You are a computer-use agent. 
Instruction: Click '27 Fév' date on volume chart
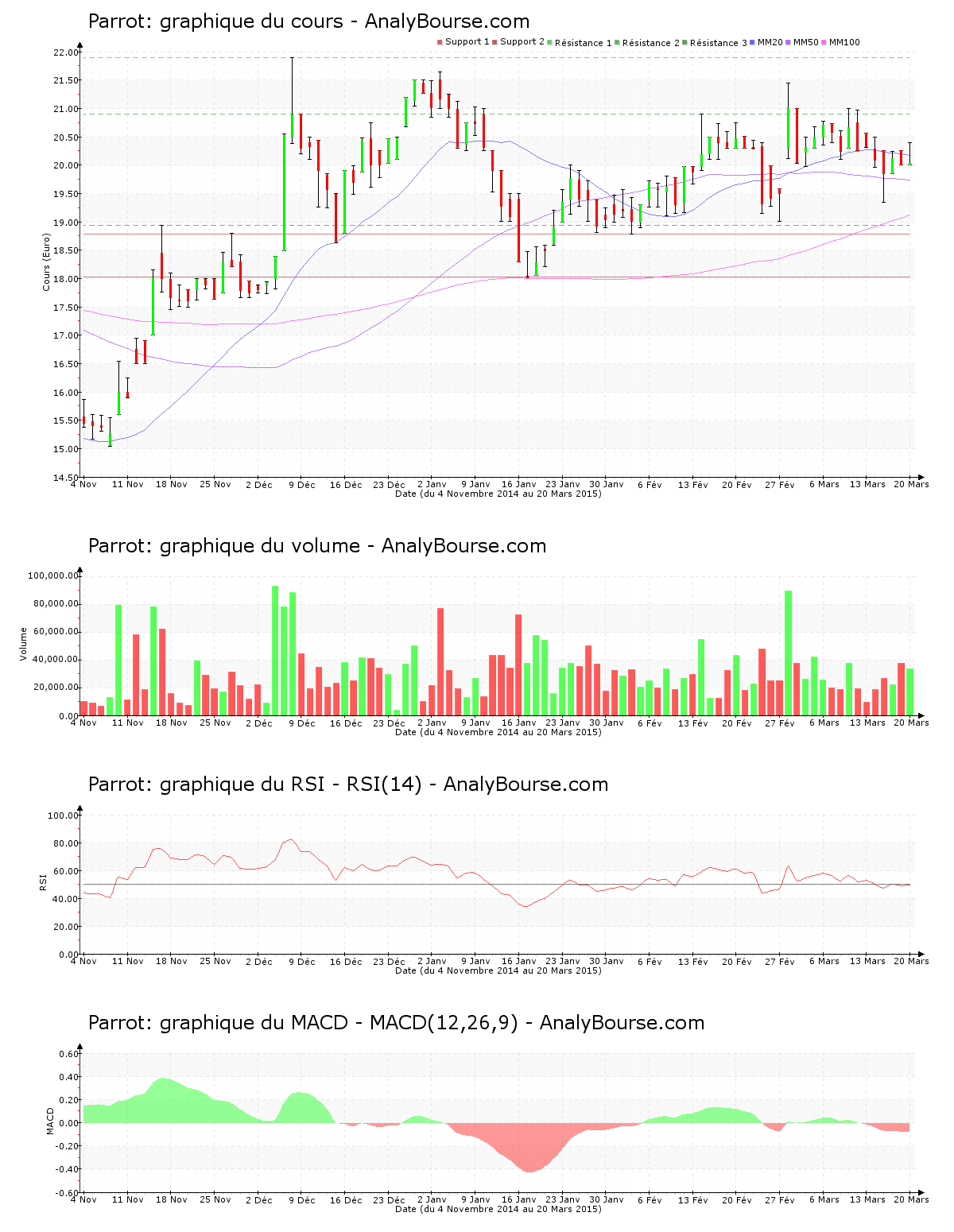click(x=780, y=723)
